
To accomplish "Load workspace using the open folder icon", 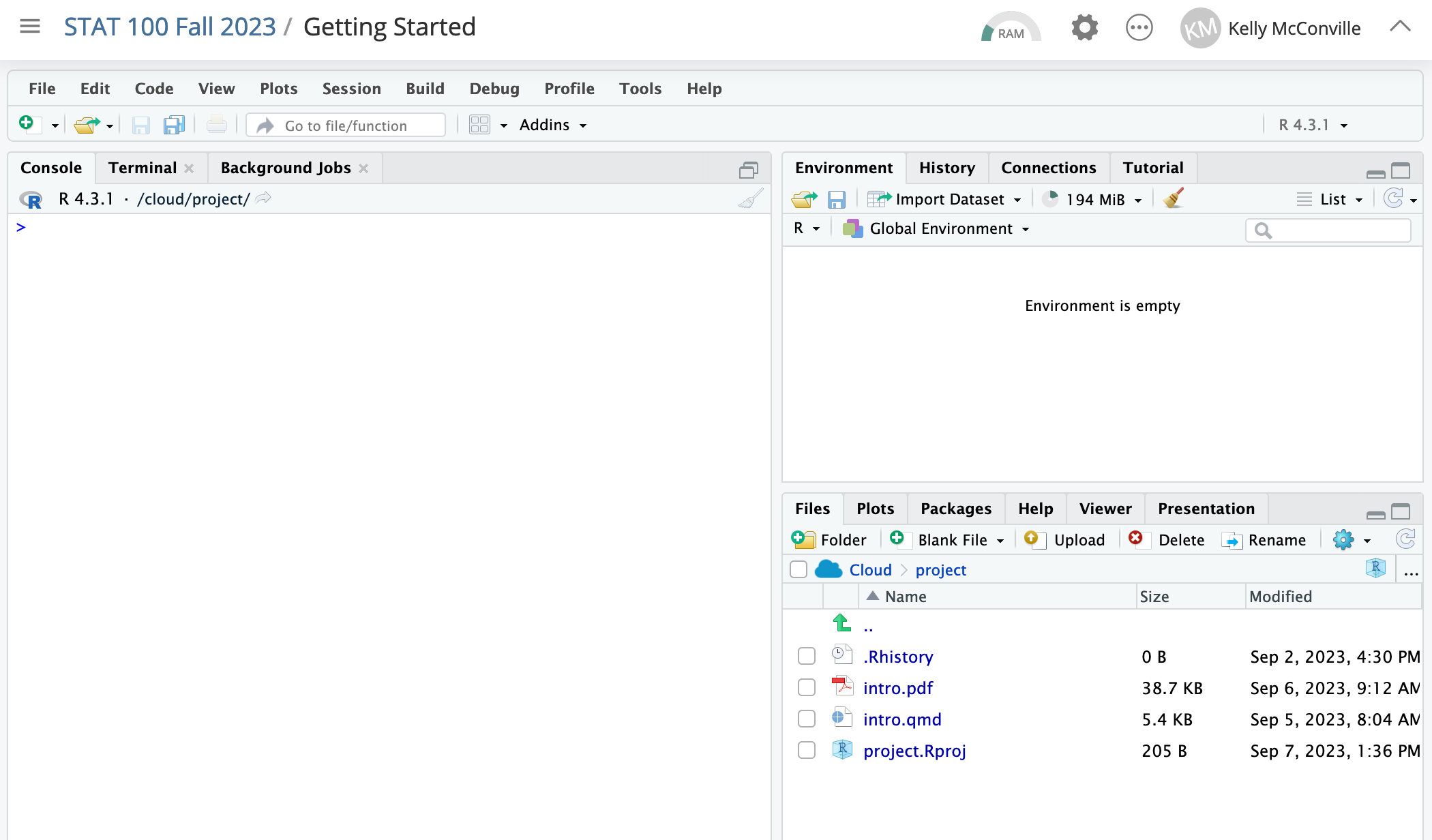I will click(803, 198).
